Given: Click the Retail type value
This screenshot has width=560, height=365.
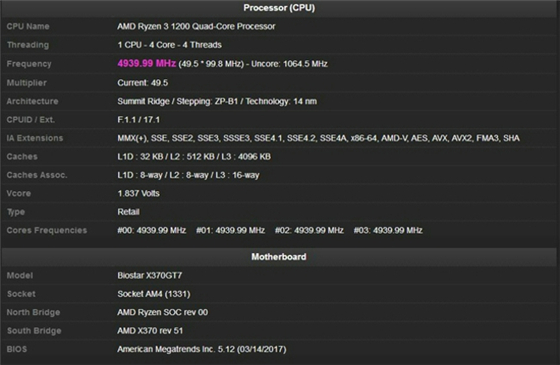Looking at the screenshot, I should point(128,212).
